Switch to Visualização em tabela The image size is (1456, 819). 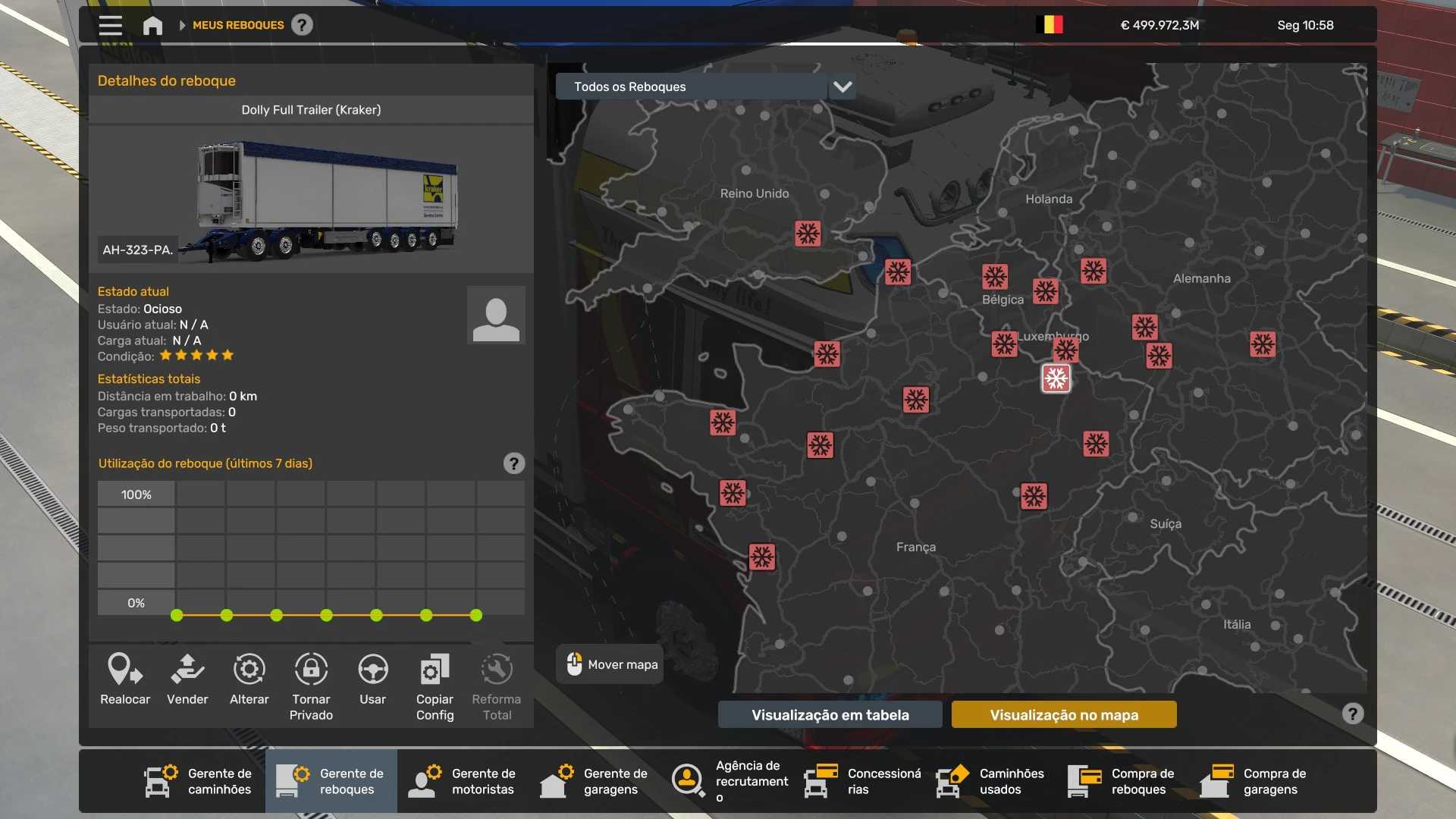830,714
